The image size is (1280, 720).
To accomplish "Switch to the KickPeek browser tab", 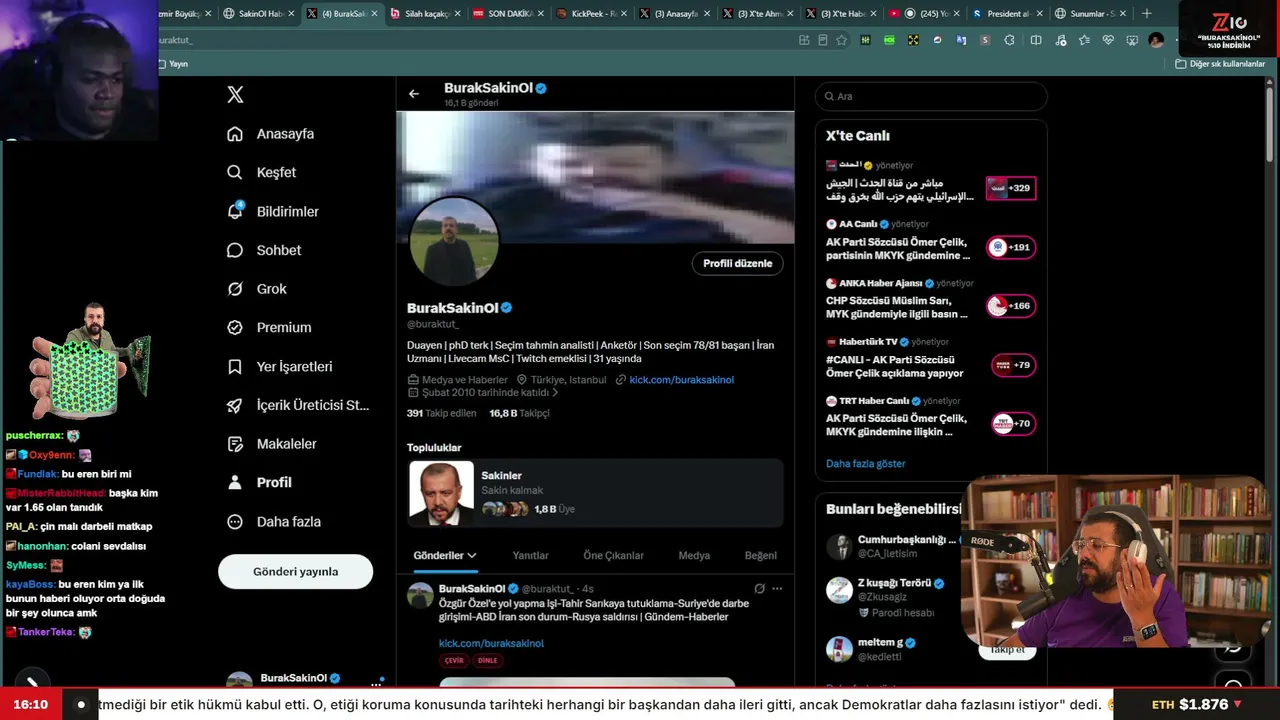I will pyautogui.click(x=593, y=14).
